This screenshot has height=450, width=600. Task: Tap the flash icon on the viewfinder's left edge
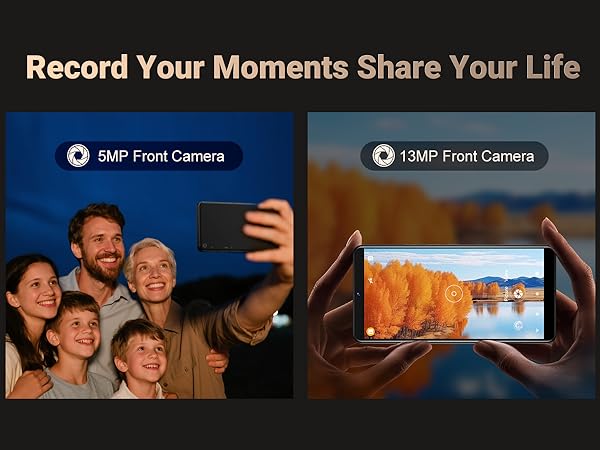pos(370,280)
